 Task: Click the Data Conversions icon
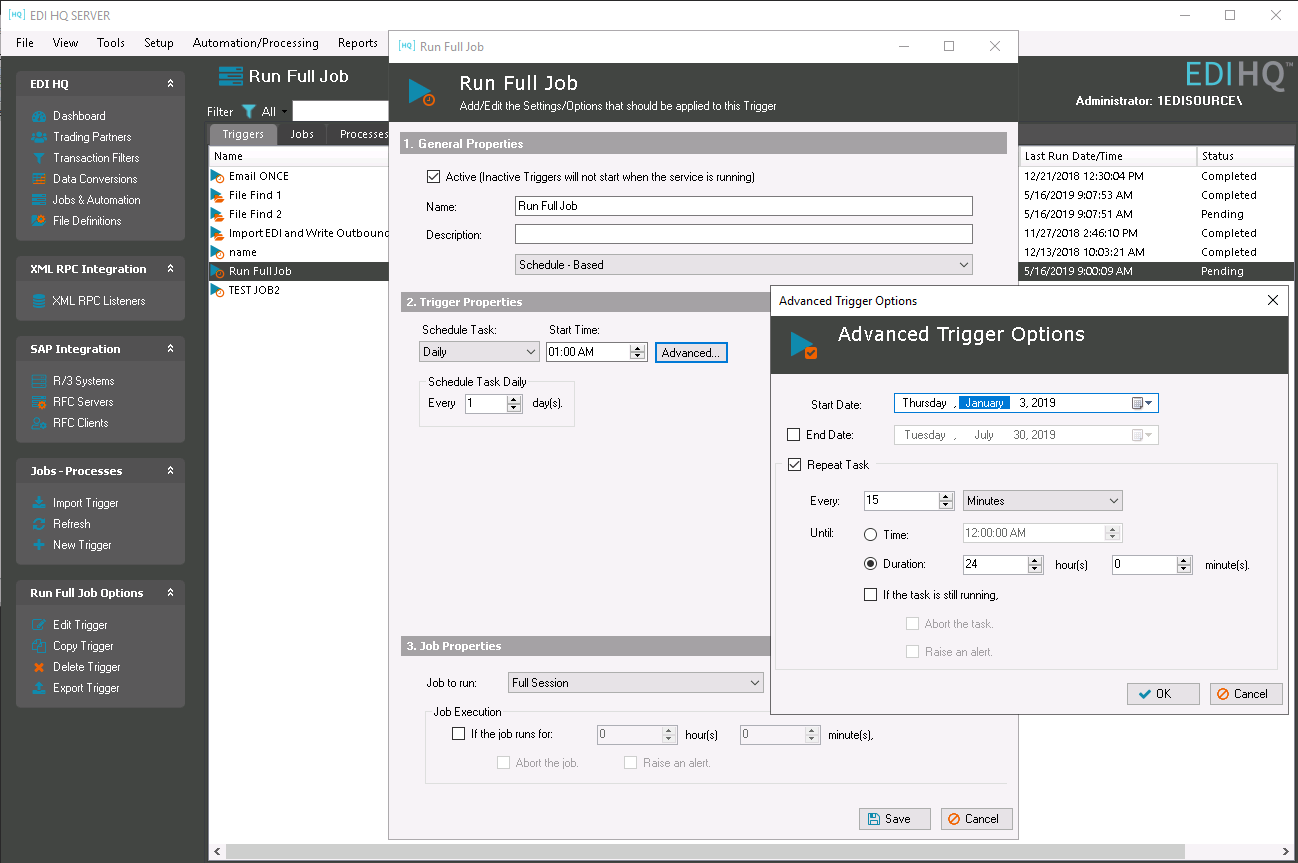point(39,179)
